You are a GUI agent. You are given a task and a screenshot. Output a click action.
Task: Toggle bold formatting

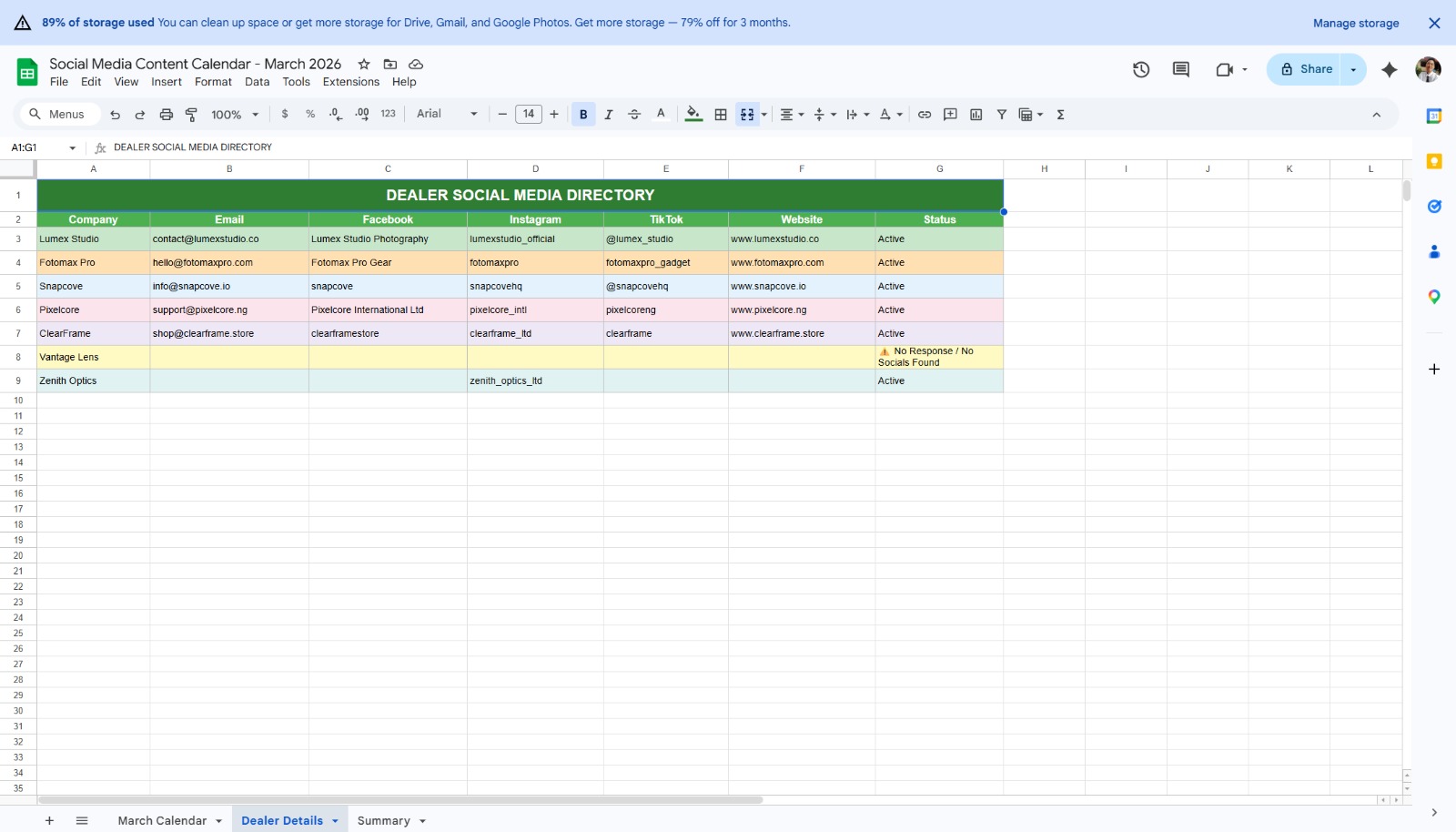(583, 115)
